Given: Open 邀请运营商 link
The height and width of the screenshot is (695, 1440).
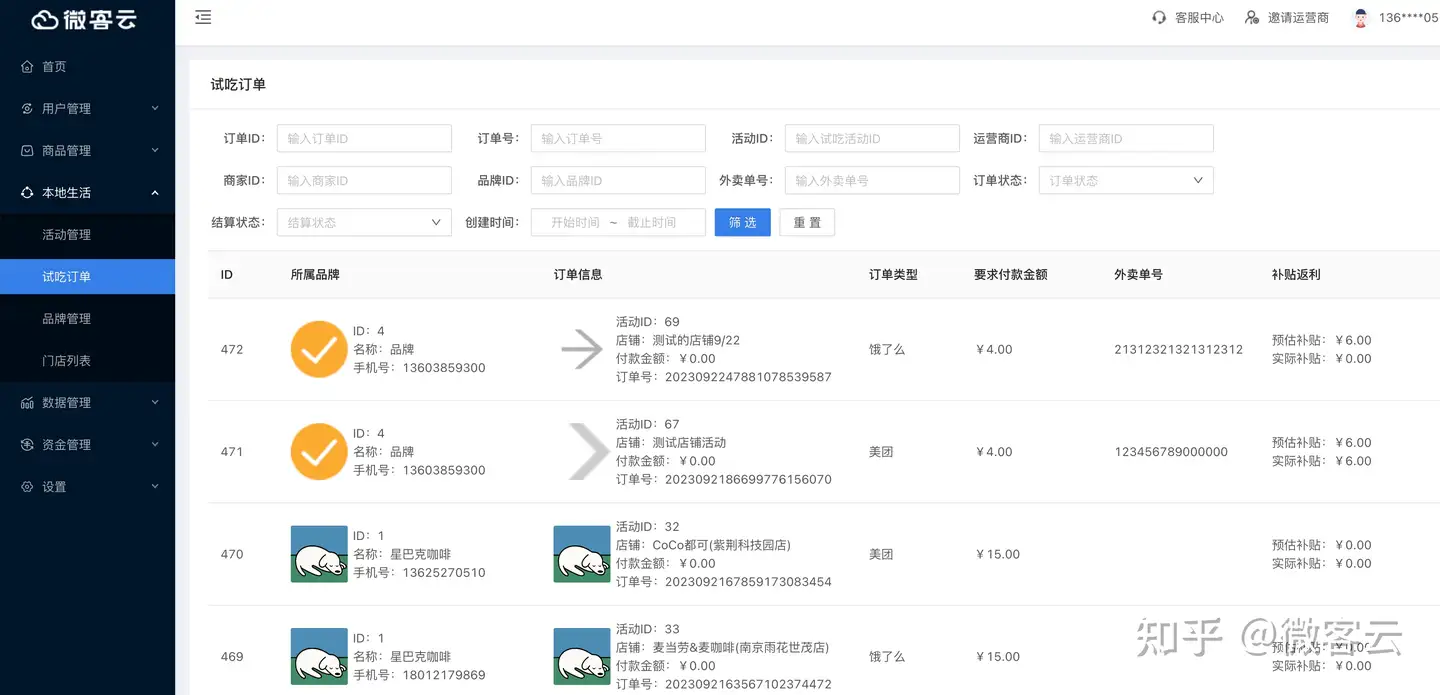Looking at the screenshot, I should point(1298,18).
